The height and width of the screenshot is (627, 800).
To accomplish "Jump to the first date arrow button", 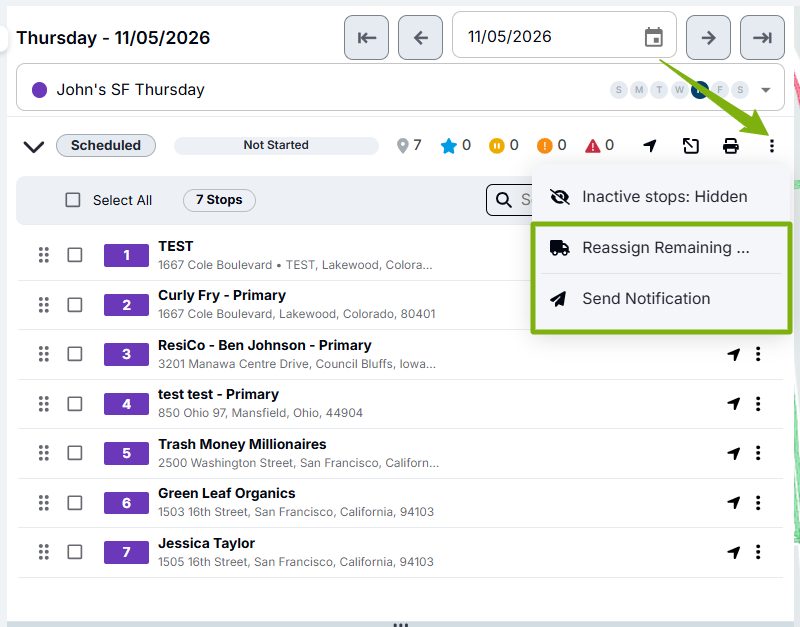I will [x=366, y=38].
